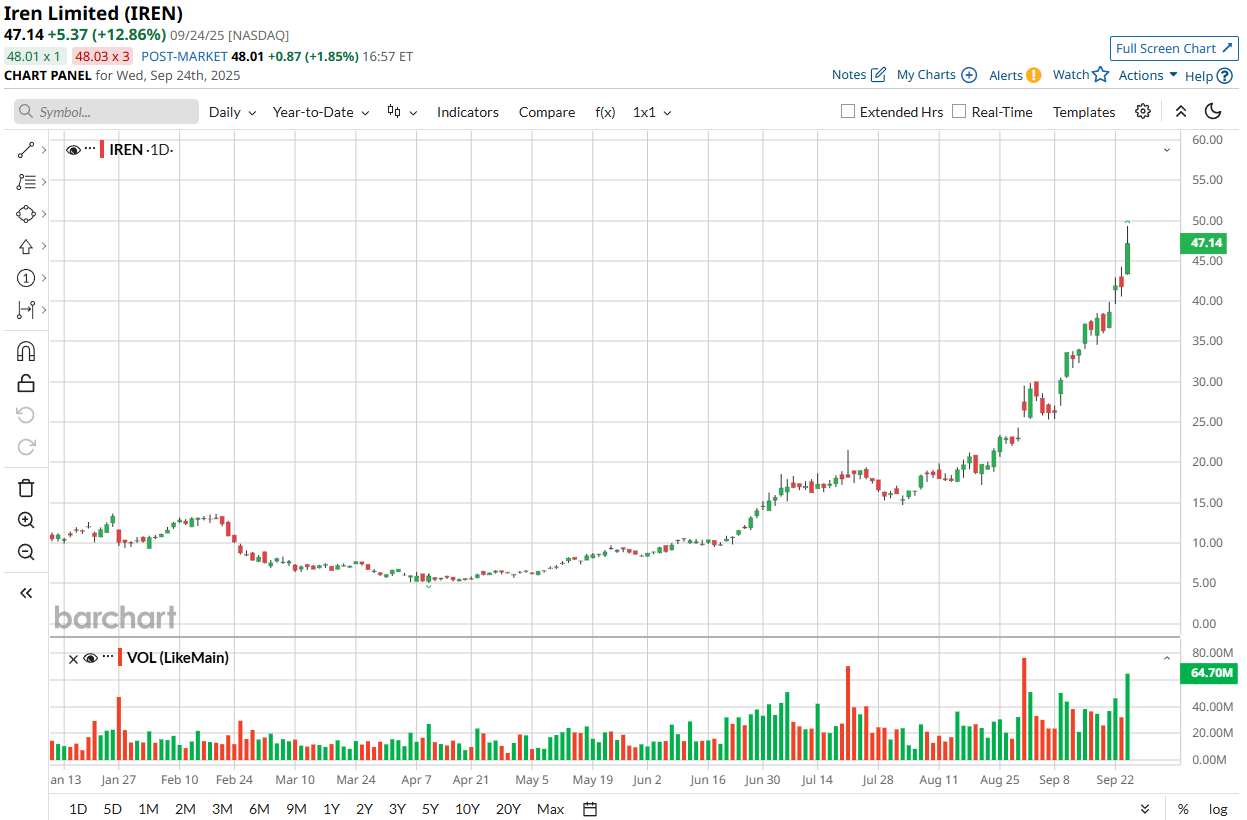
Task: Open Notes for this chart
Action: [x=859, y=75]
